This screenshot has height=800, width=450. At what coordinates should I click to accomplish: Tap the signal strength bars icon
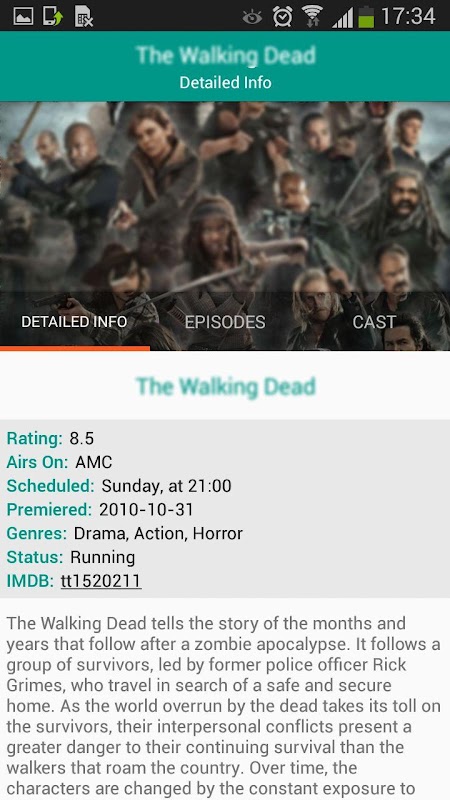click(342, 18)
